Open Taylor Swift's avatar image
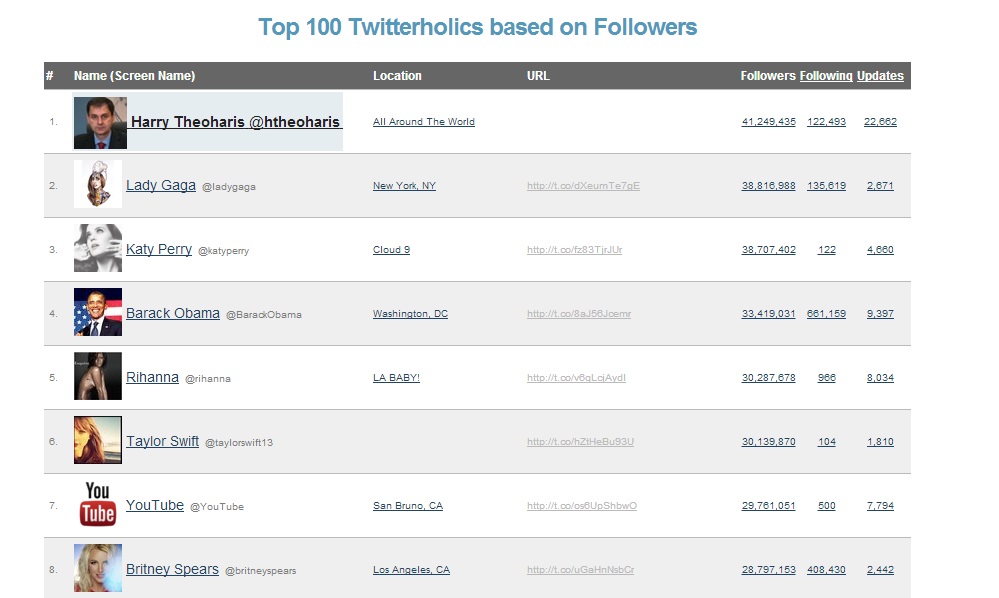The height and width of the screenshot is (598, 999). 98,441
